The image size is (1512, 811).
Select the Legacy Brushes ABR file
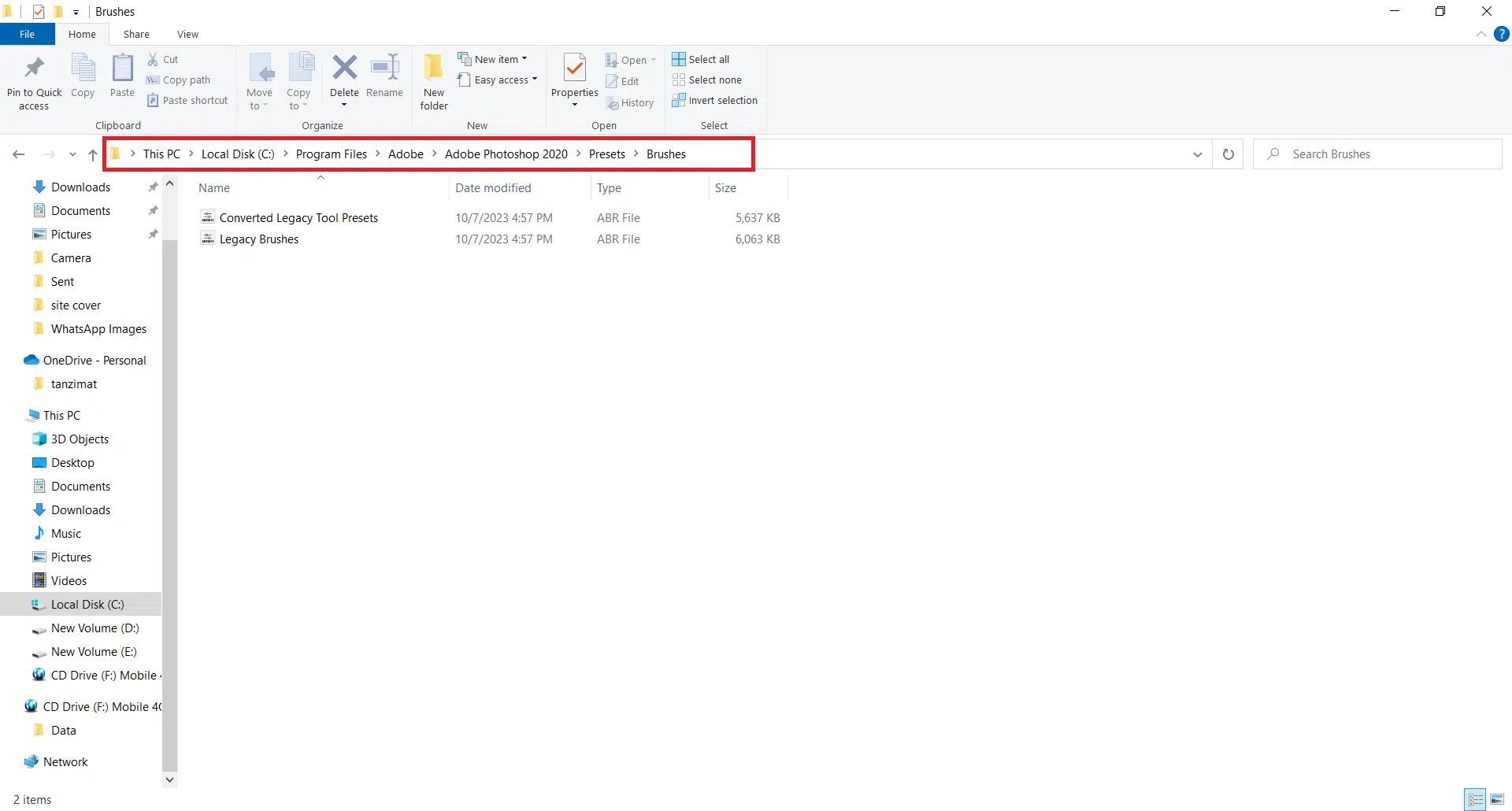259,239
